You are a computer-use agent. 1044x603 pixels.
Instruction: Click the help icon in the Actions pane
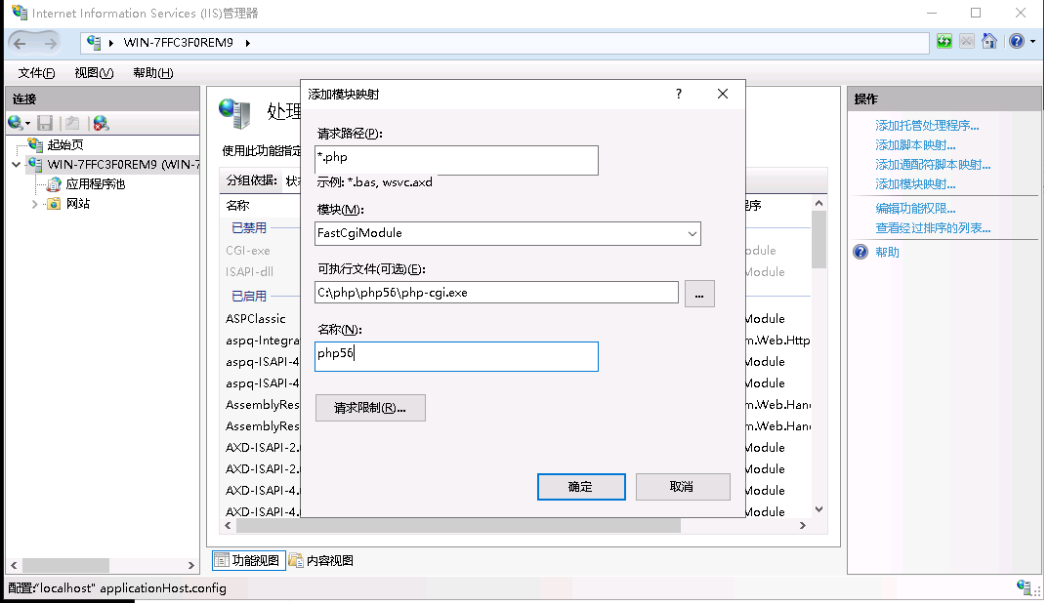860,252
